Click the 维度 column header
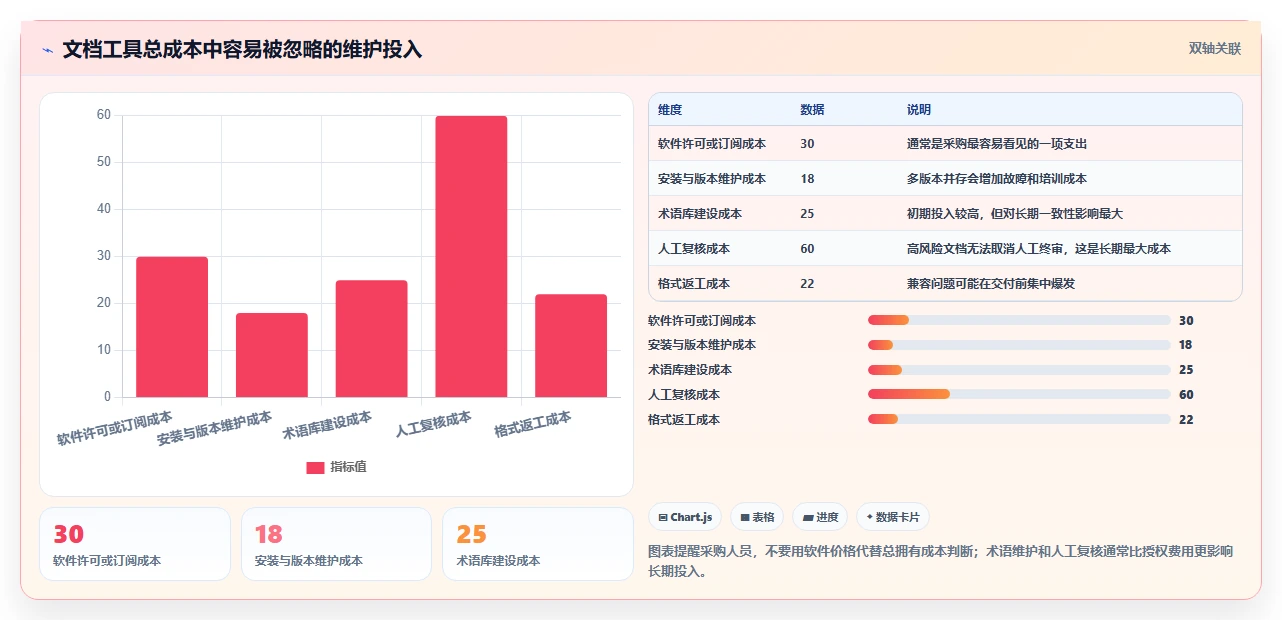 click(670, 110)
